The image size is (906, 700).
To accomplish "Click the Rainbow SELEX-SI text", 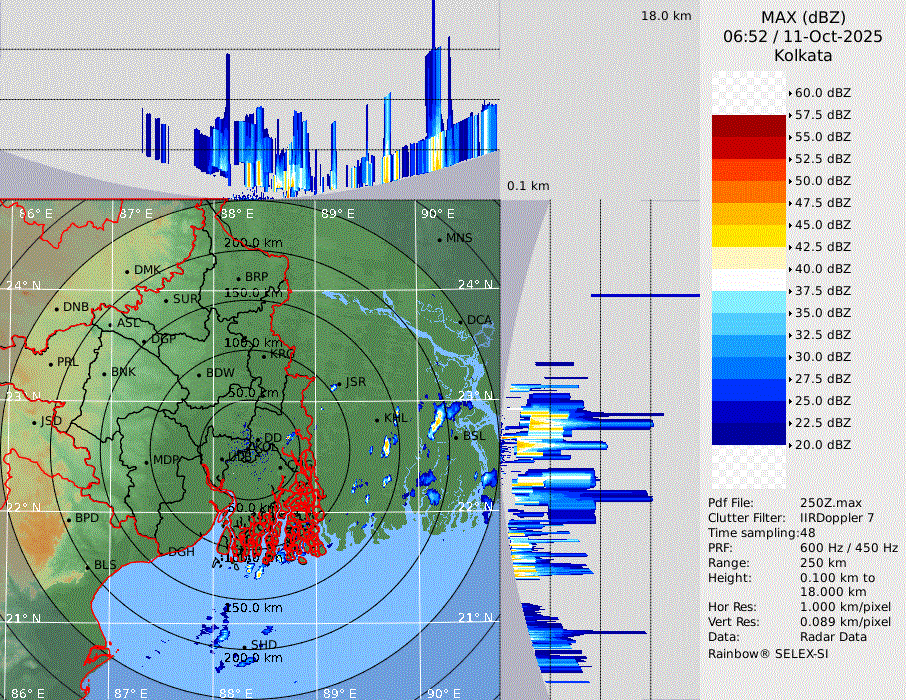I will tap(768, 653).
